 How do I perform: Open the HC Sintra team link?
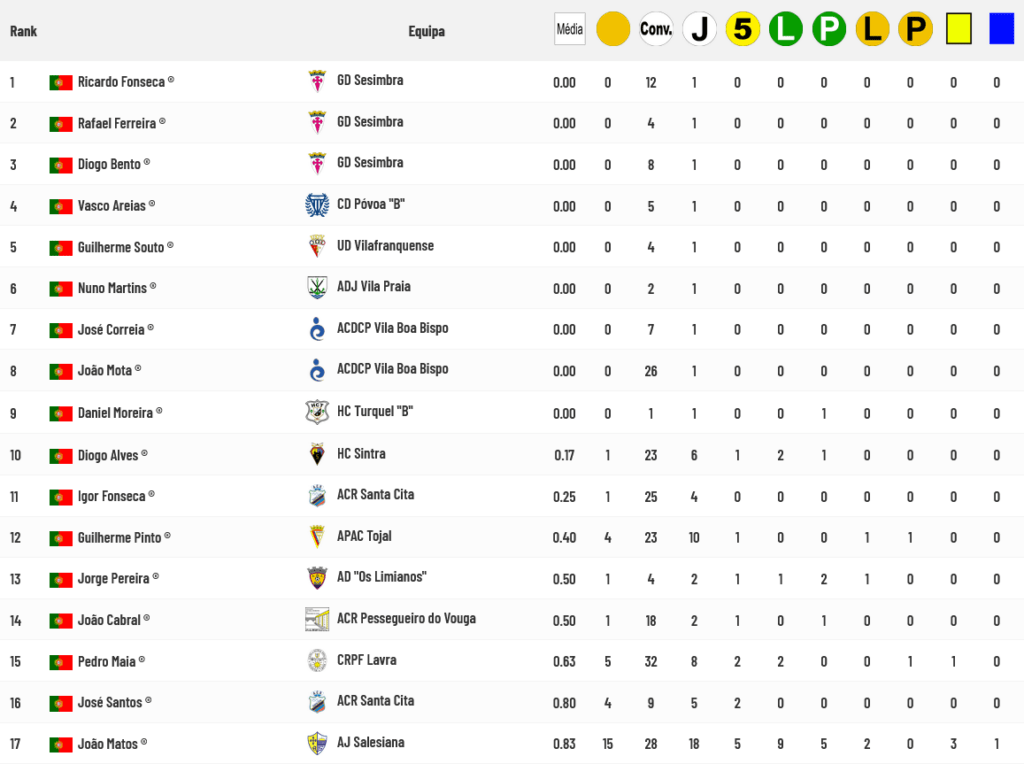(361, 454)
